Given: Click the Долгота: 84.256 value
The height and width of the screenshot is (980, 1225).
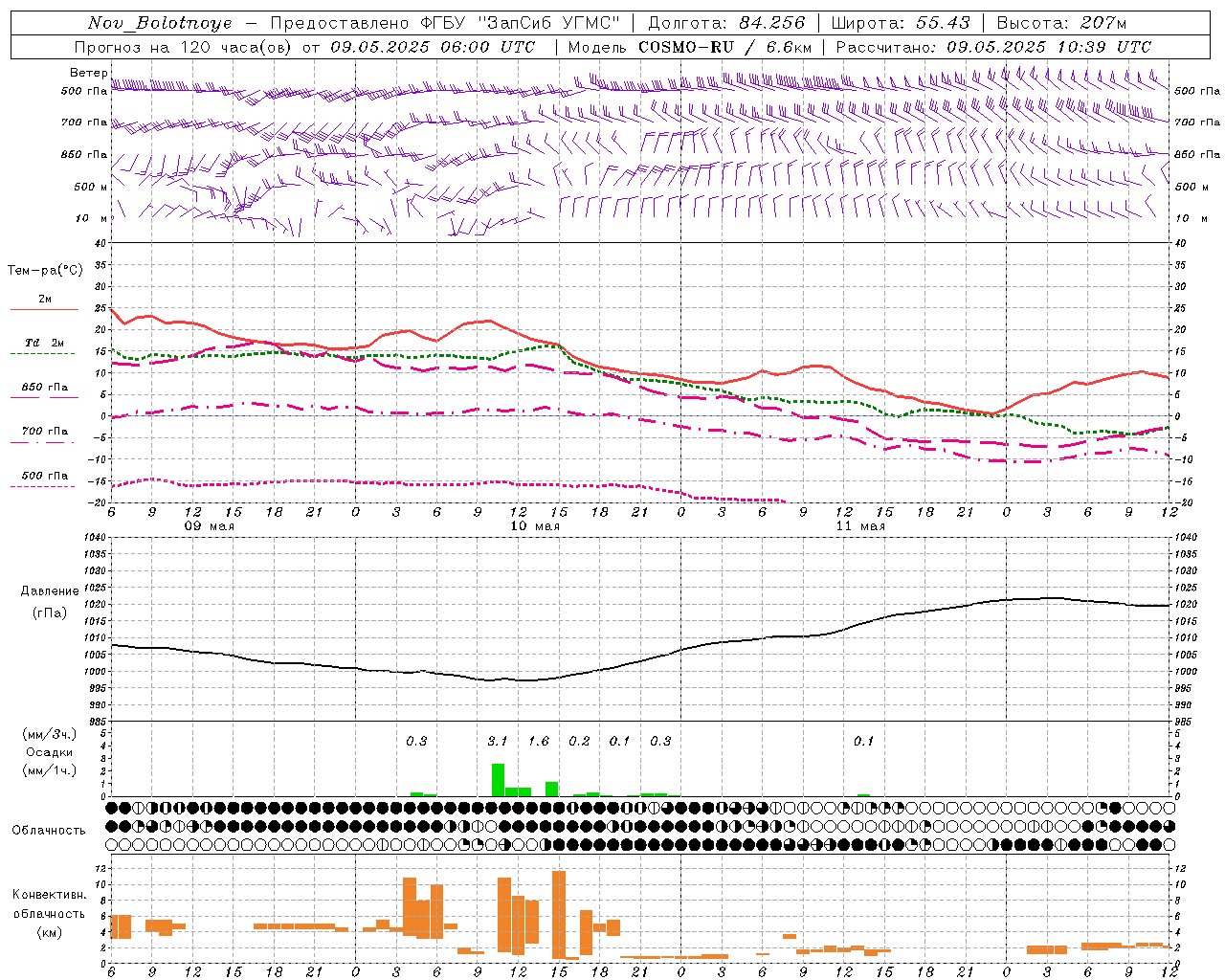Looking at the screenshot, I should coord(726,23).
